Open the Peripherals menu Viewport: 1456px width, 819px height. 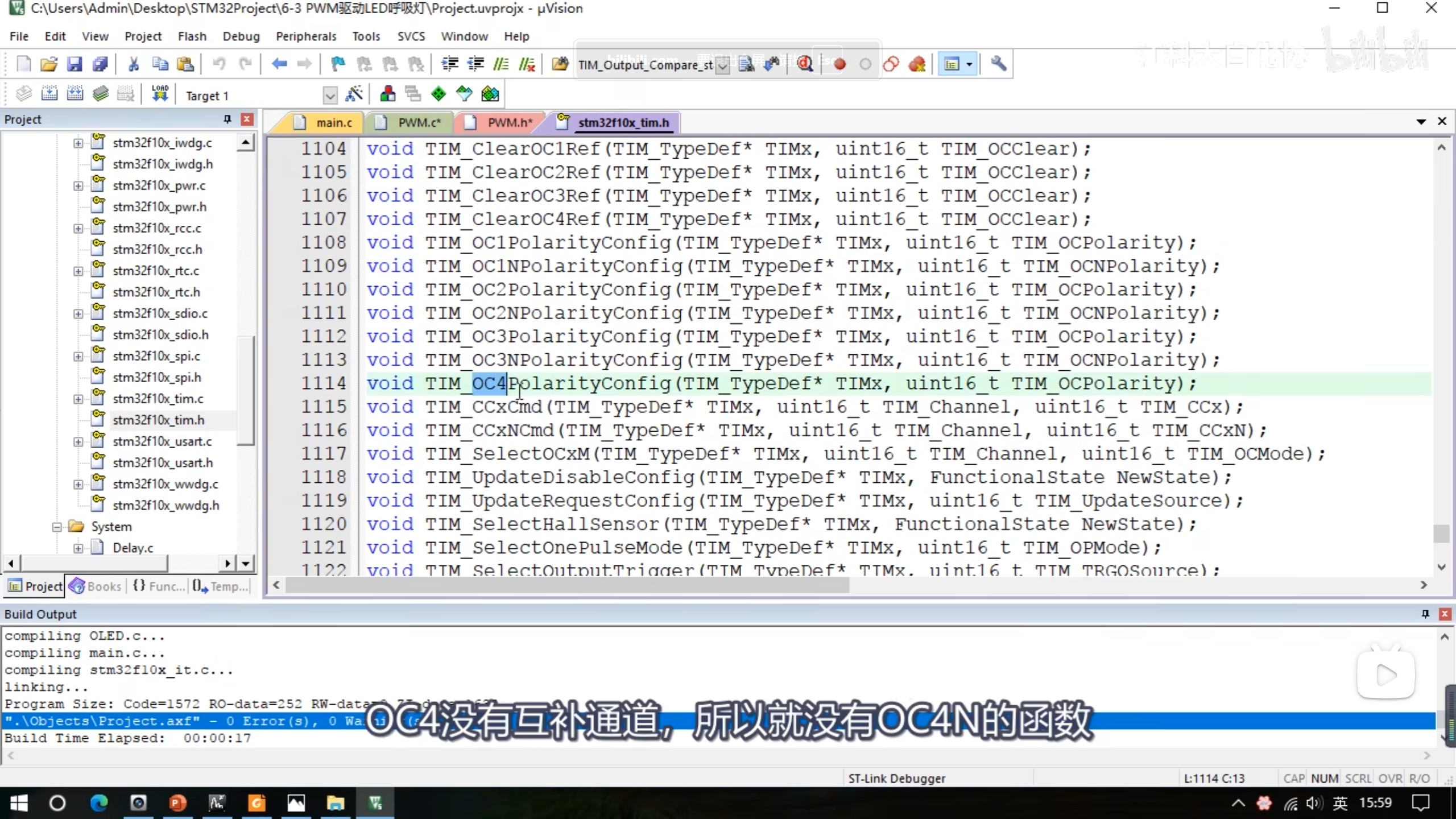tap(305, 36)
